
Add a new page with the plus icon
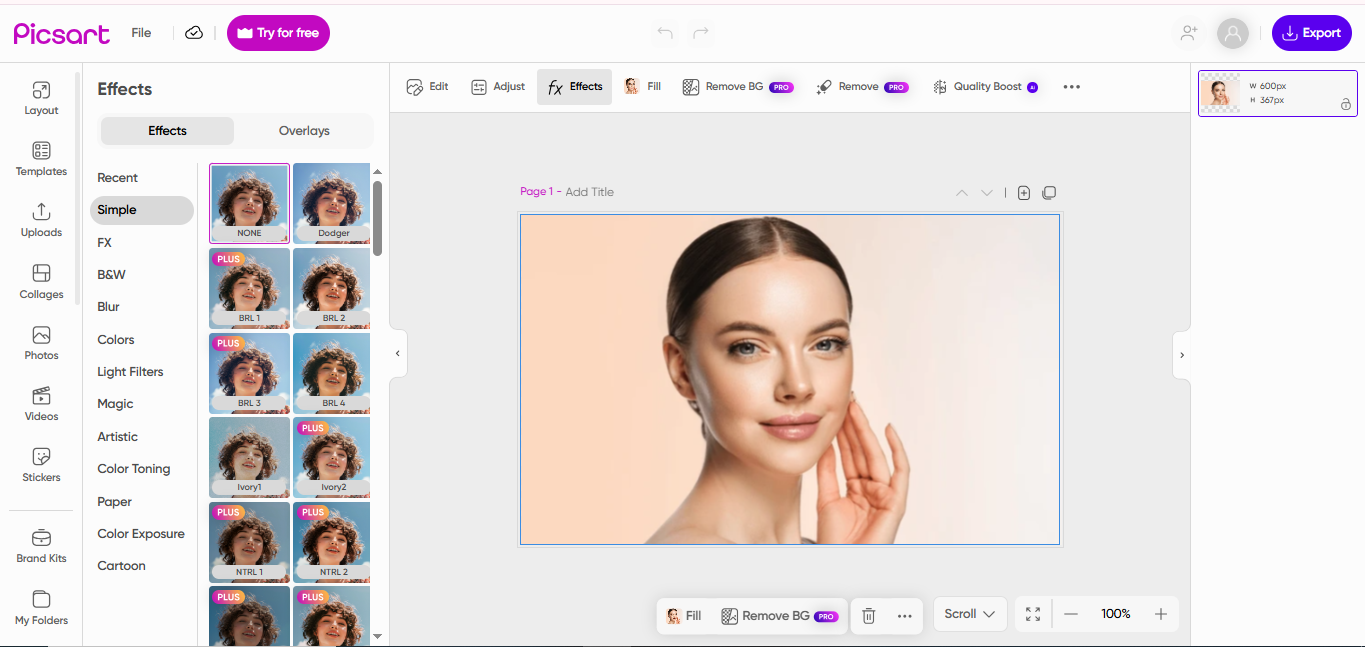coord(1023,192)
